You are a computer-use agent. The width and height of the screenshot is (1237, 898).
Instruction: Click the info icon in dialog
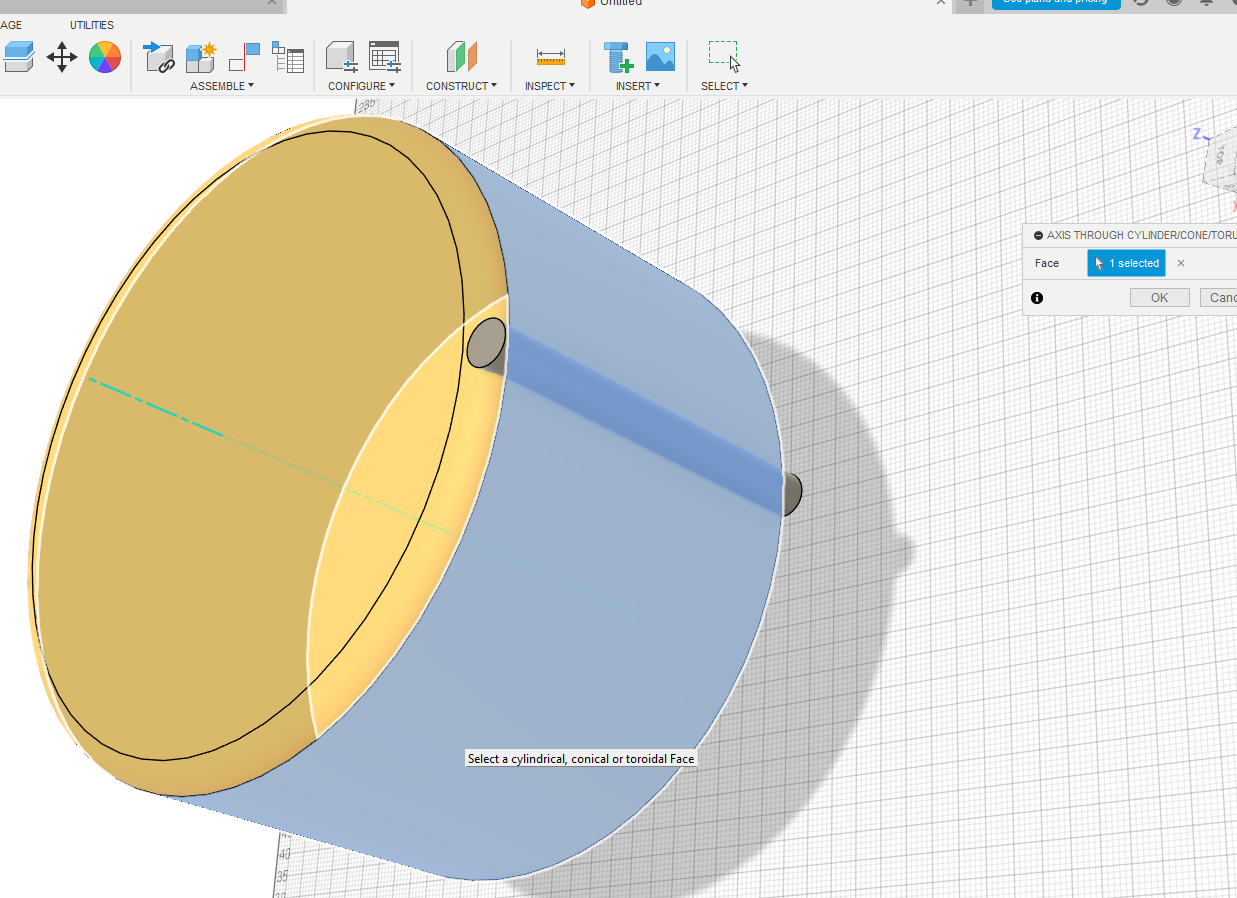[x=1037, y=298]
